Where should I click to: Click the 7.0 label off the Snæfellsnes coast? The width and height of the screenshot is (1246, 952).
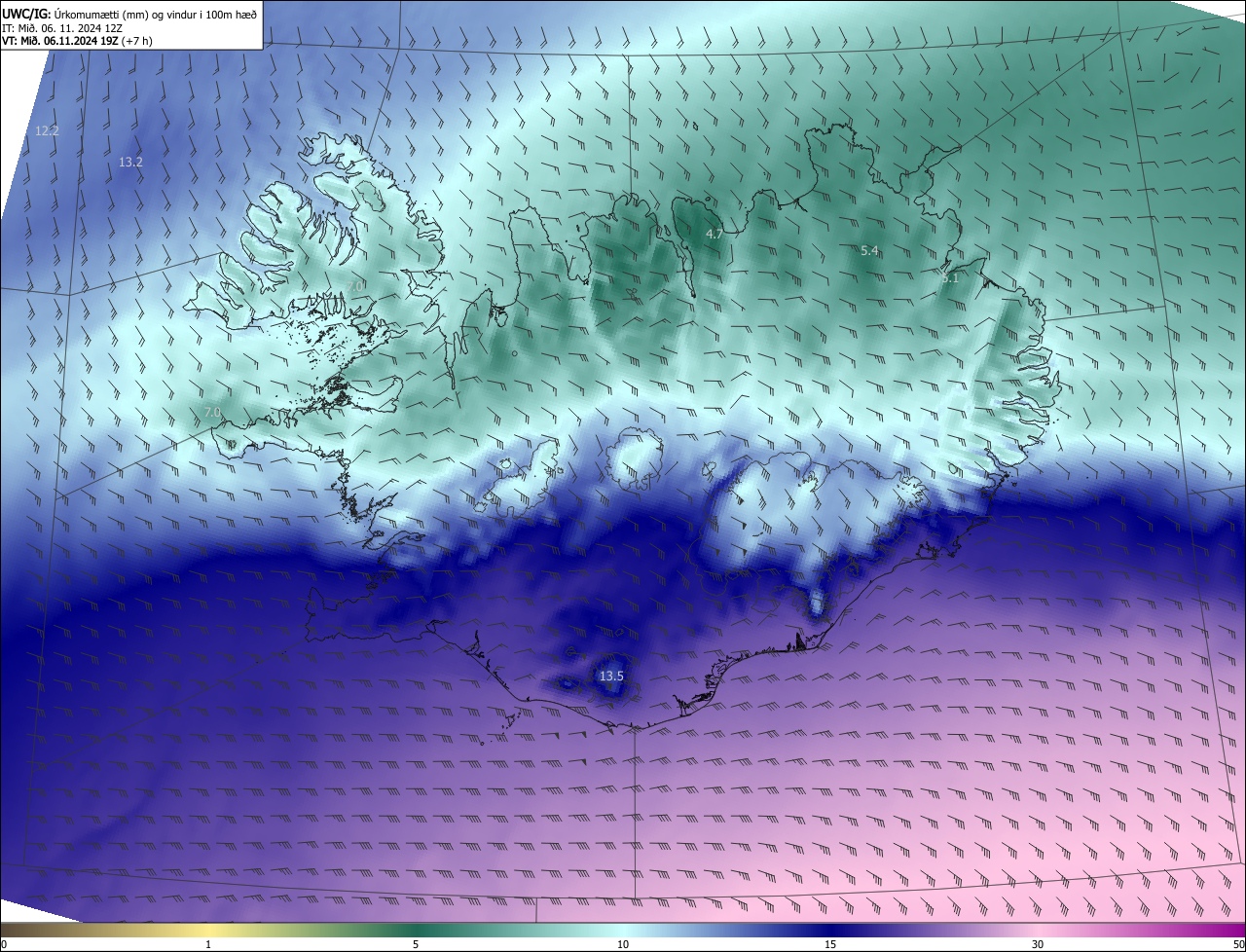pyautogui.click(x=212, y=413)
